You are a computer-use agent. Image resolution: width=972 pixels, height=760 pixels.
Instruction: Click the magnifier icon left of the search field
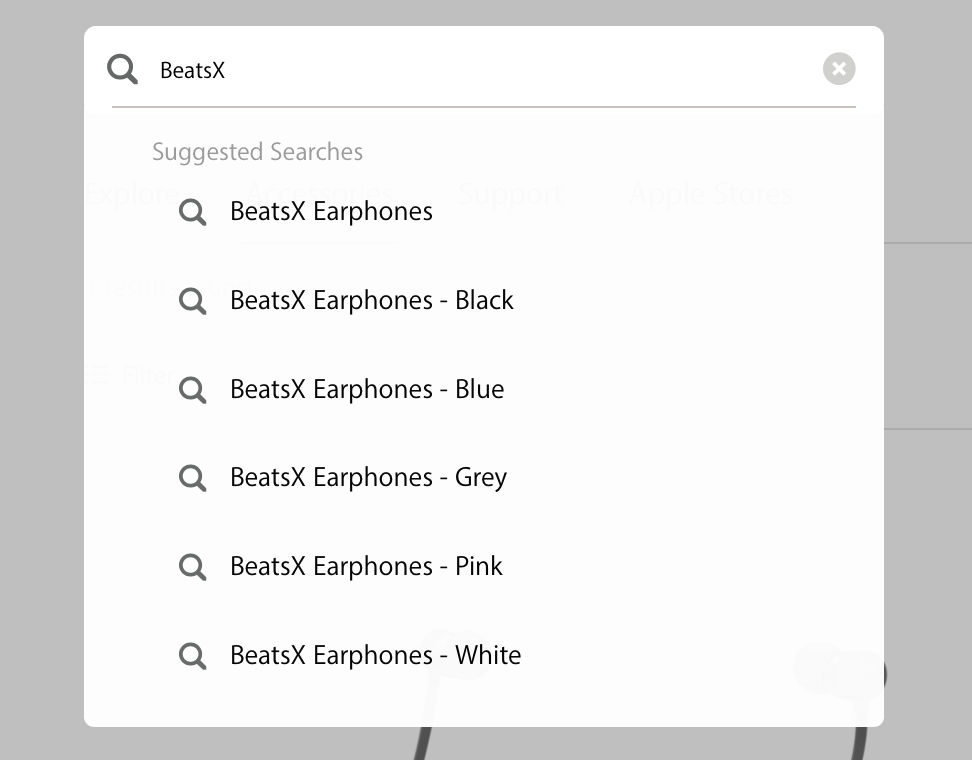123,69
